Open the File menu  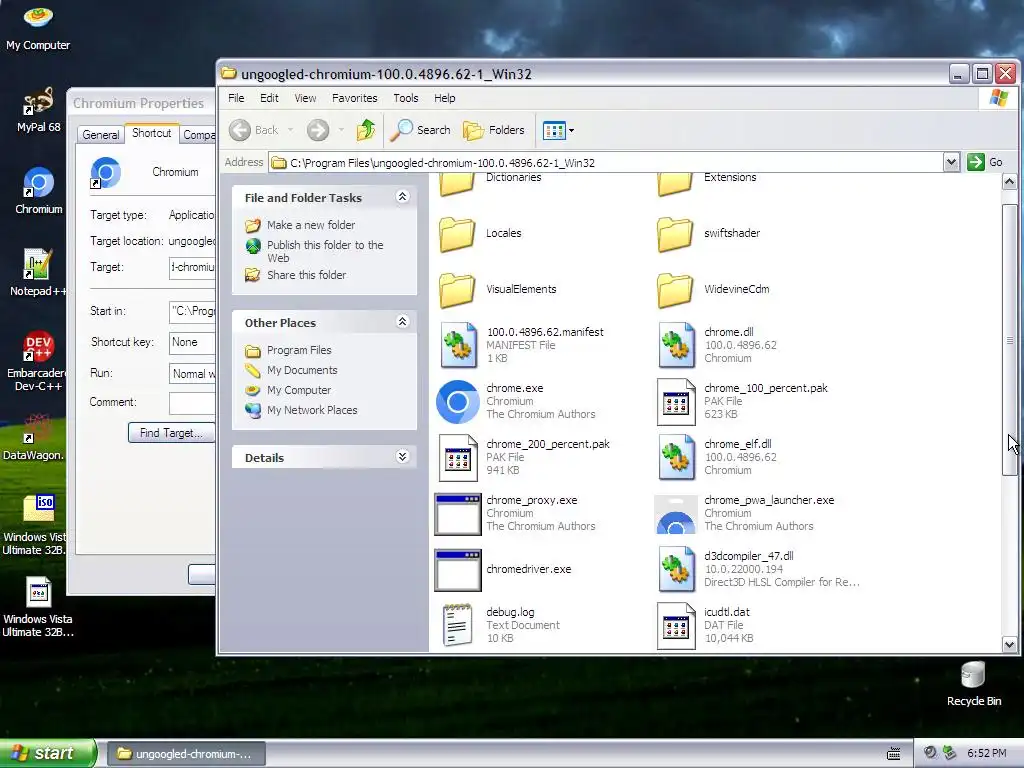coord(236,98)
